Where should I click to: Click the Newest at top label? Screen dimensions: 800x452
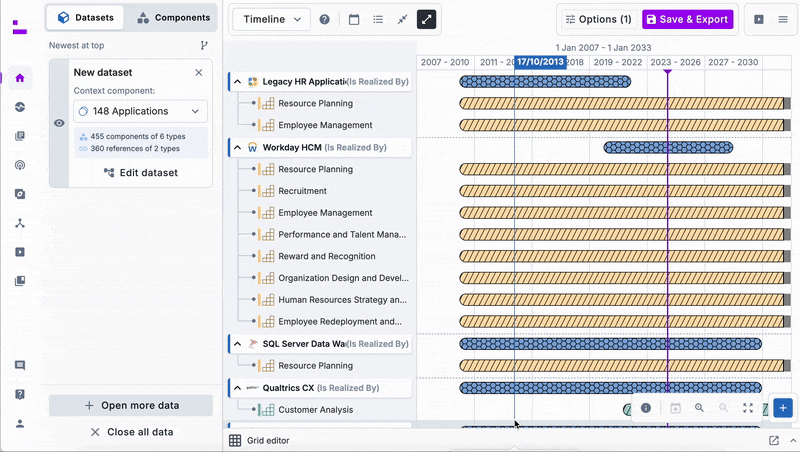77,45
